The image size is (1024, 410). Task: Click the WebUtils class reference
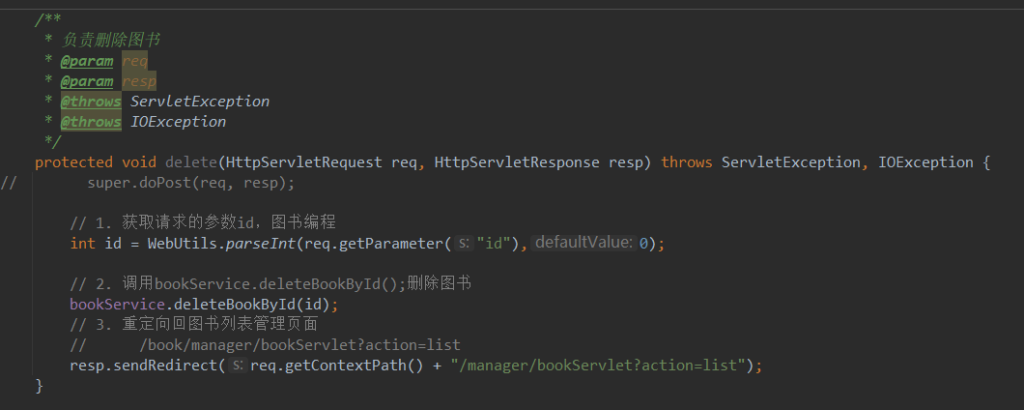[175, 243]
